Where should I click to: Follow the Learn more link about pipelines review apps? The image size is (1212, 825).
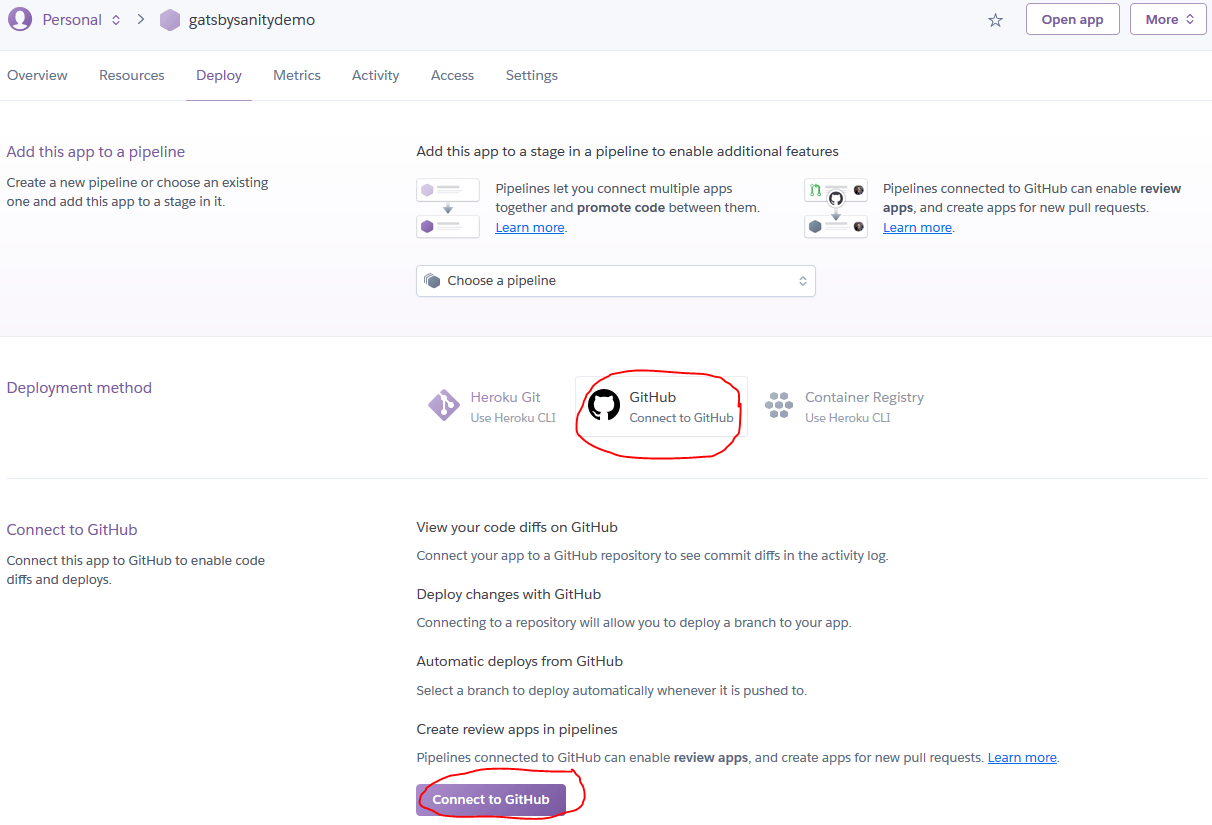click(x=1022, y=758)
